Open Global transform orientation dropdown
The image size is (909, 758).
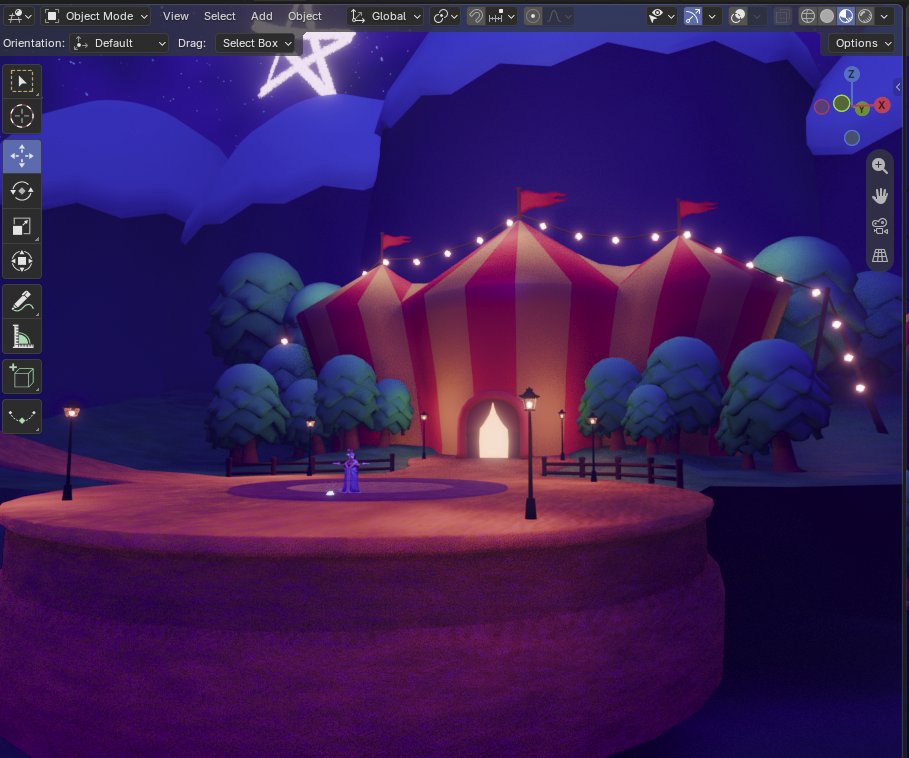[386, 16]
